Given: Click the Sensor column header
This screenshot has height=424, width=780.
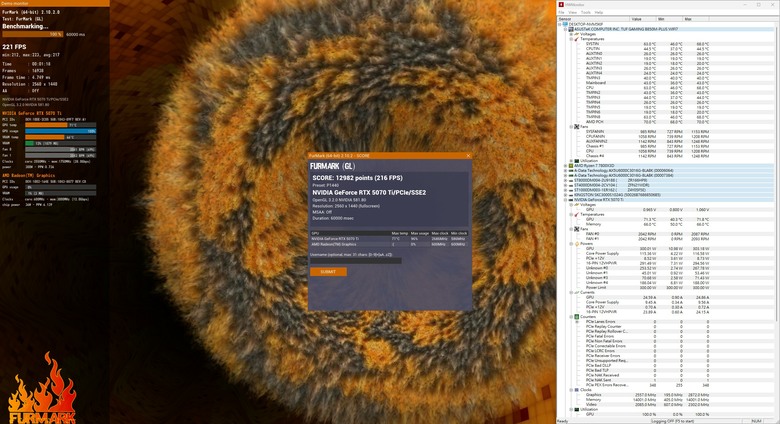Looking at the screenshot, I should point(593,19).
